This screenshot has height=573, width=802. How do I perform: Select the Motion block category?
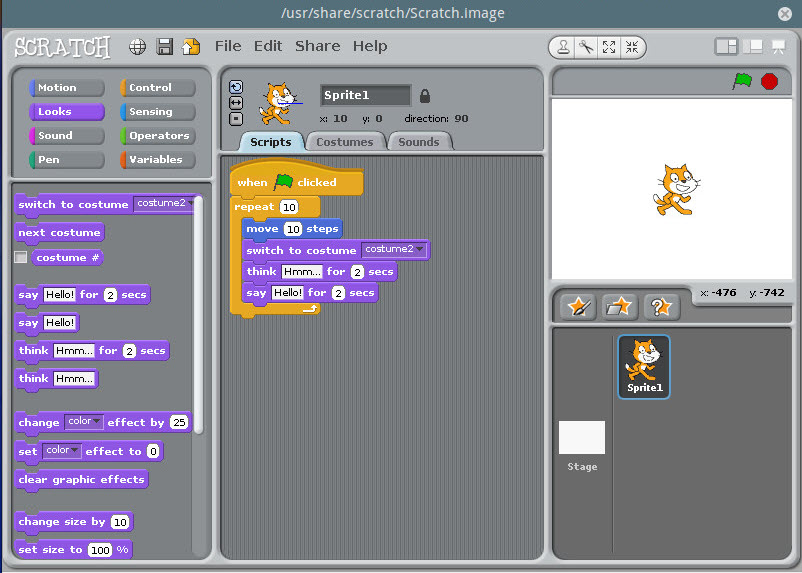pyautogui.click(x=67, y=87)
